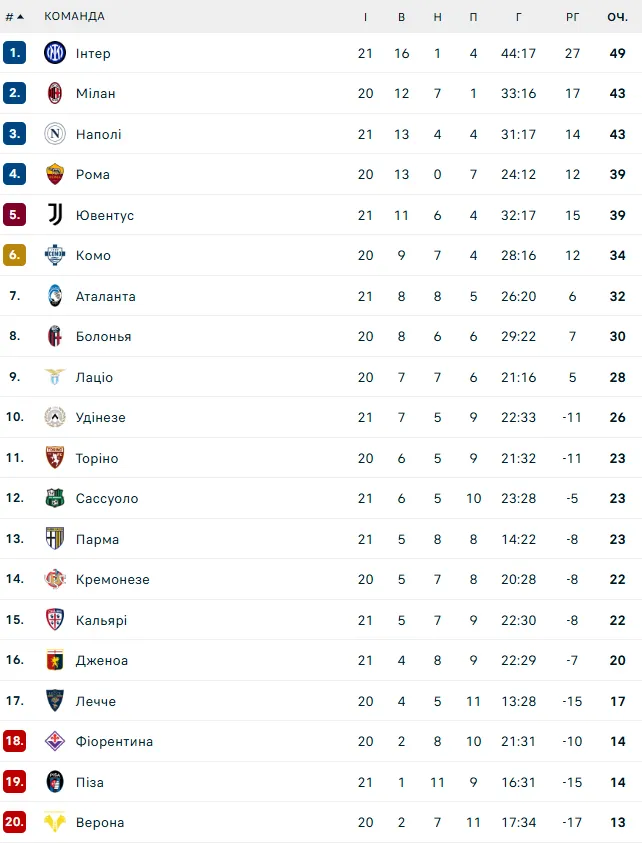The height and width of the screenshot is (843, 642).
Task: Sort standings by РГ goal difference header
Action: coord(572,16)
